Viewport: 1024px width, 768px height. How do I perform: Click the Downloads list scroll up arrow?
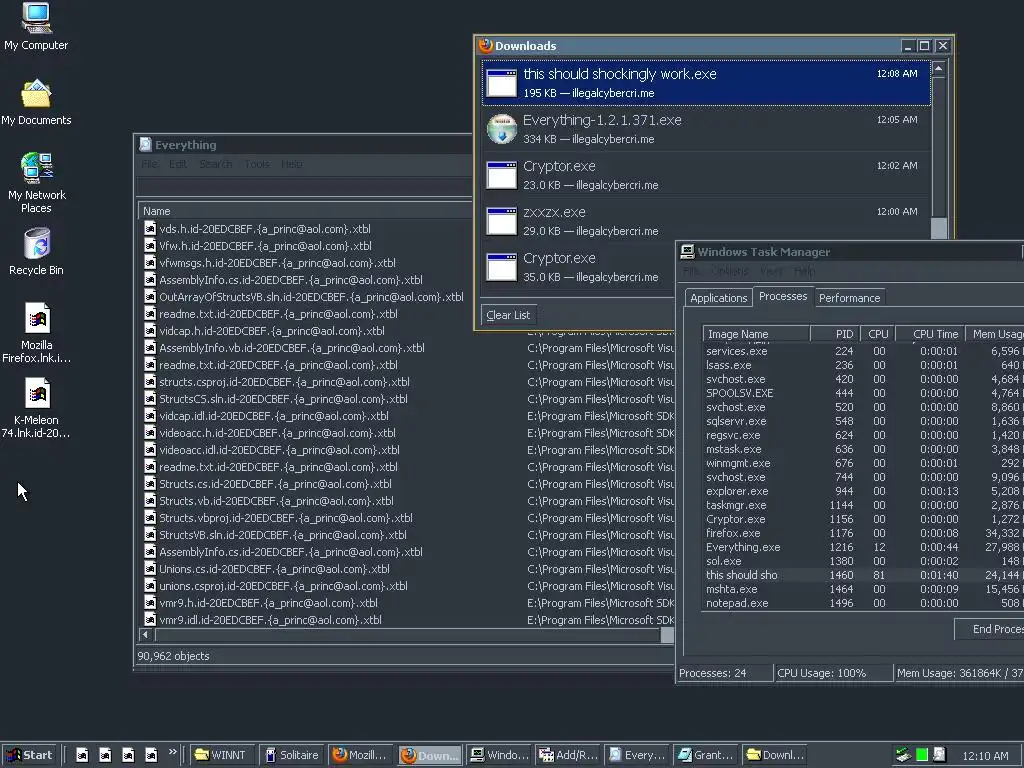(x=938, y=68)
